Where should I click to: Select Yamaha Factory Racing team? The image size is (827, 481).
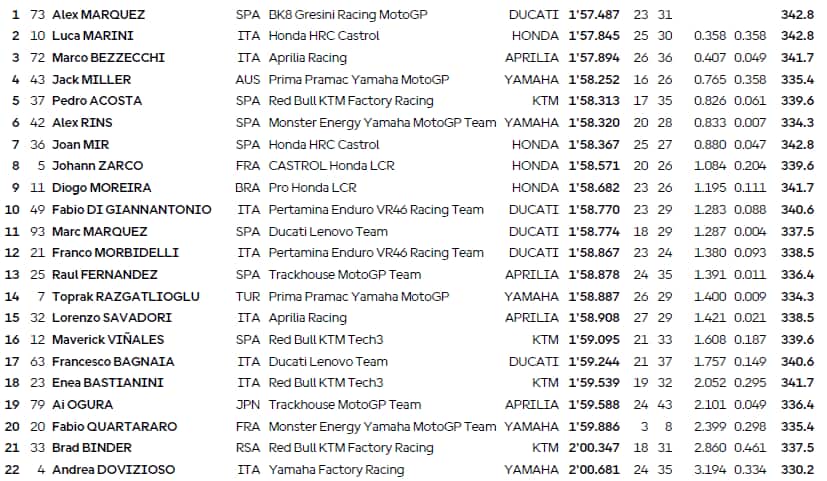tap(336, 470)
